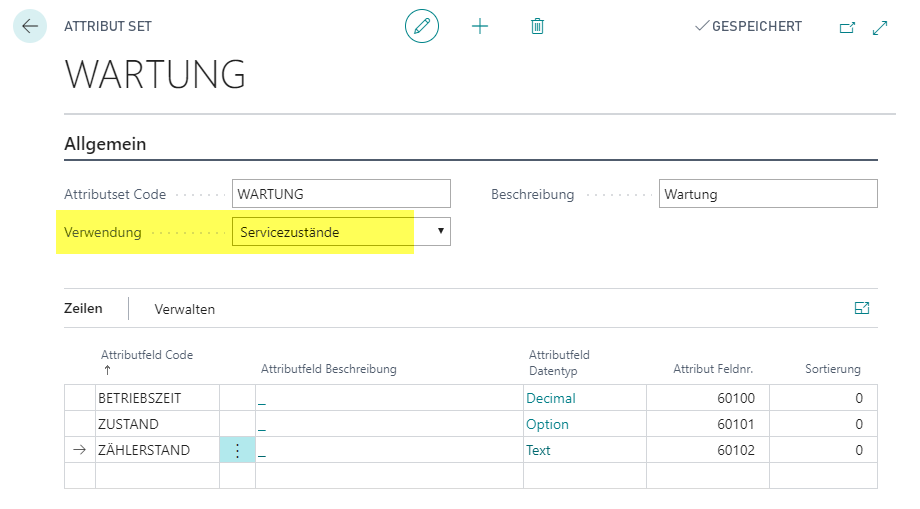The width and height of the screenshot is (920, 509).
Task: Open the Verwalten menu
Action: point(185,309)
